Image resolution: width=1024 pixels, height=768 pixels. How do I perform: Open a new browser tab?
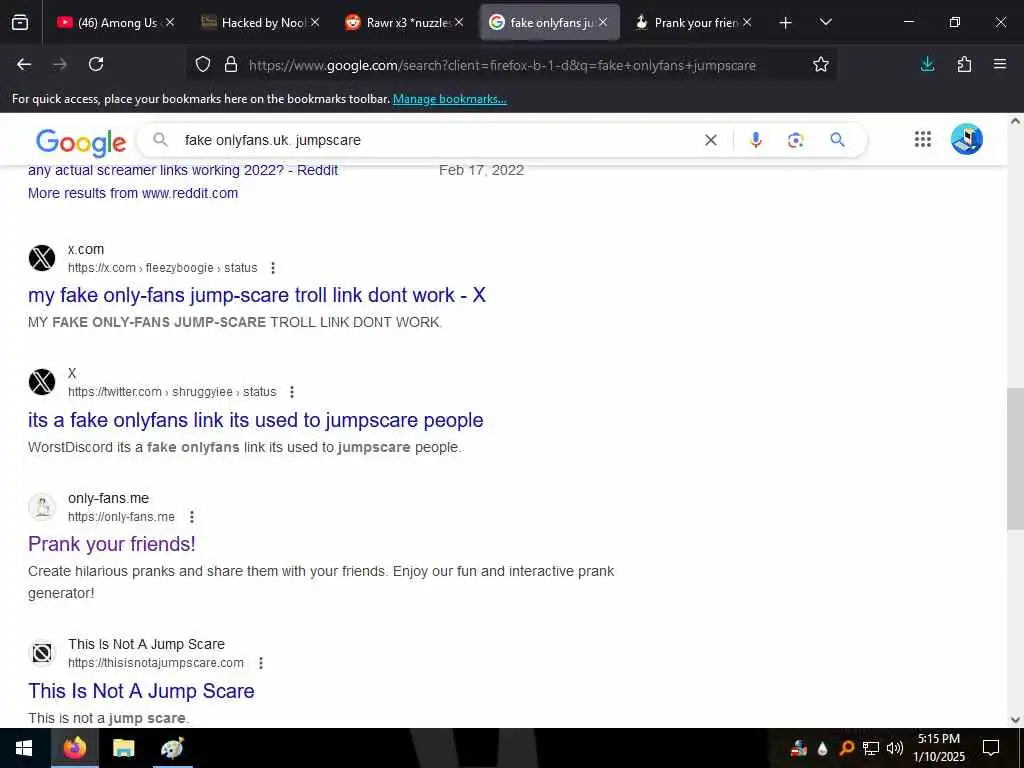(786, 23)
